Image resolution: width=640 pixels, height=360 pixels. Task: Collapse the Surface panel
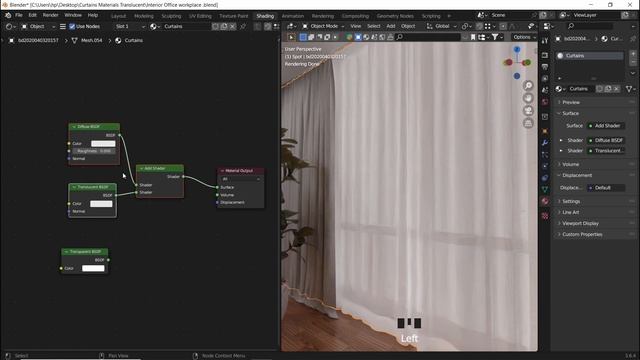click(571, 113)
